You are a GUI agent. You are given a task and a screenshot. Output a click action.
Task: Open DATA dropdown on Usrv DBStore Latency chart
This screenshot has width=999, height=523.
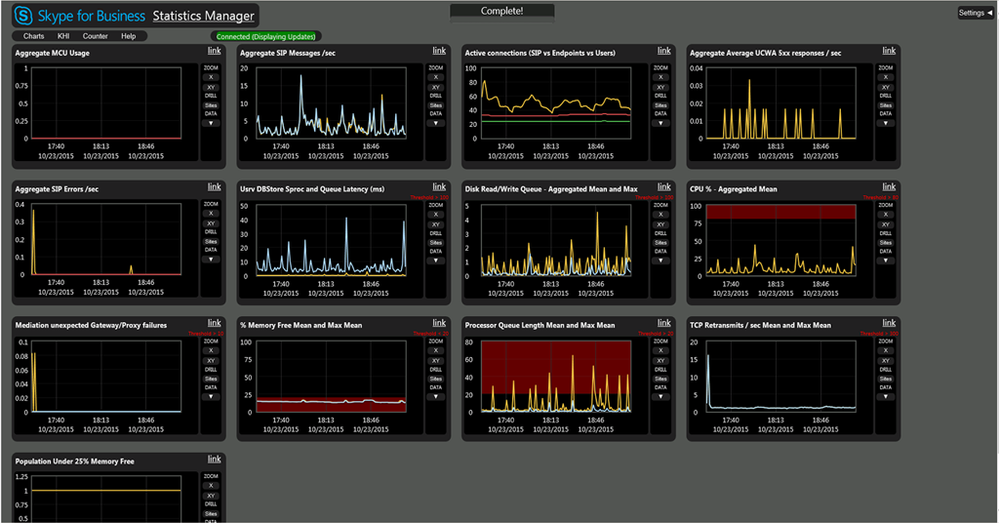(436, 261)
